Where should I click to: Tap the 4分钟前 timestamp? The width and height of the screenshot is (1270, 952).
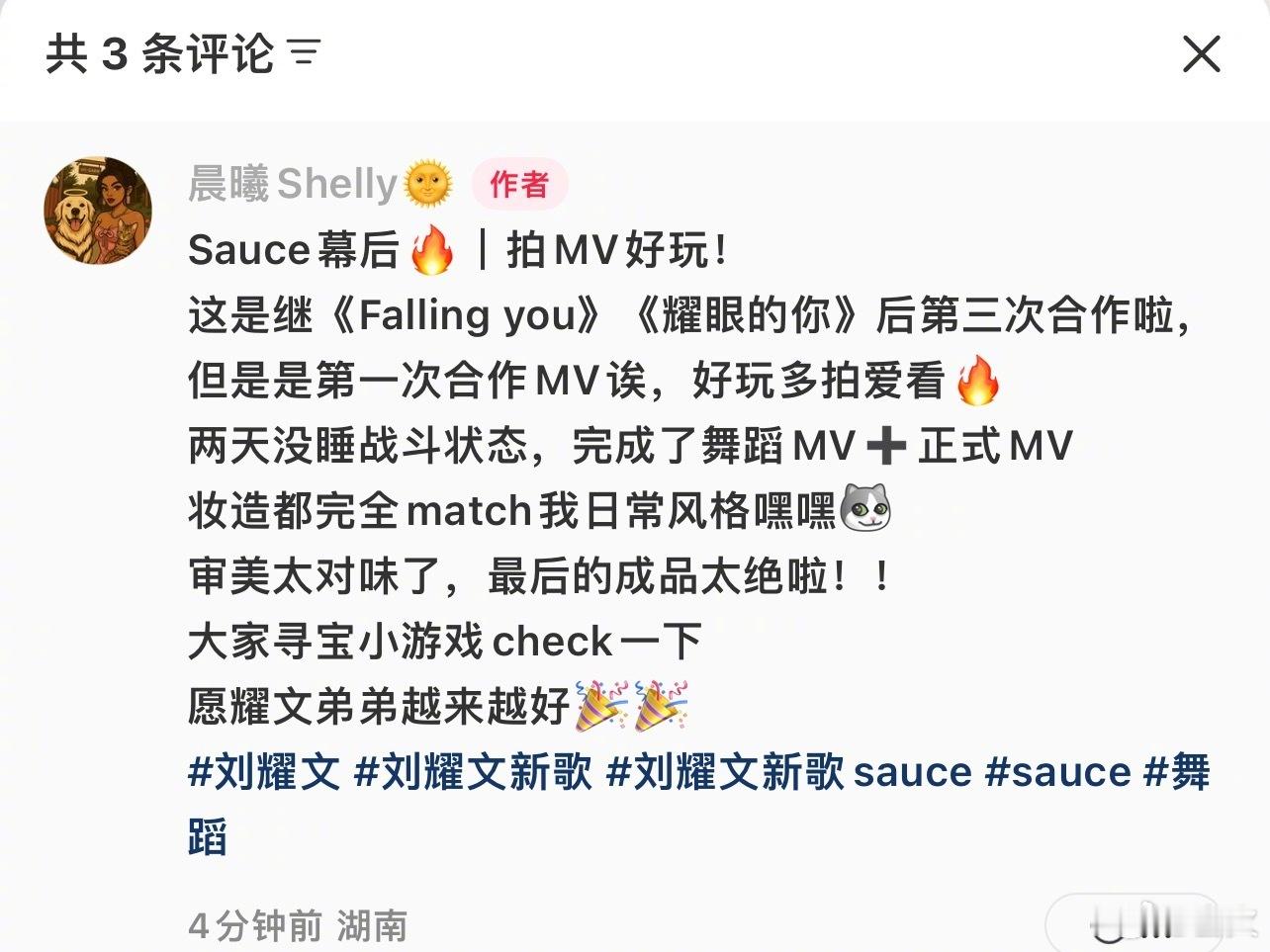[x=255, y=926]
